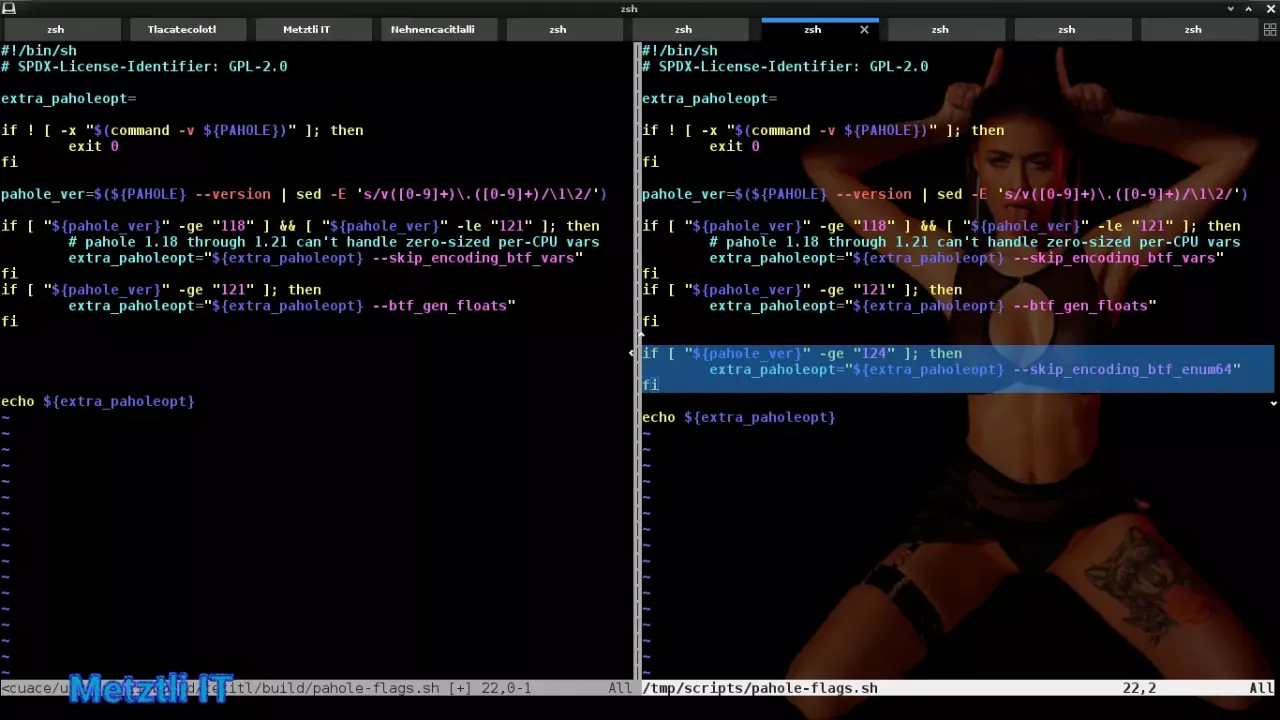
Task: Click --btf_gen_floats in left pane
Action: [440, 306]
